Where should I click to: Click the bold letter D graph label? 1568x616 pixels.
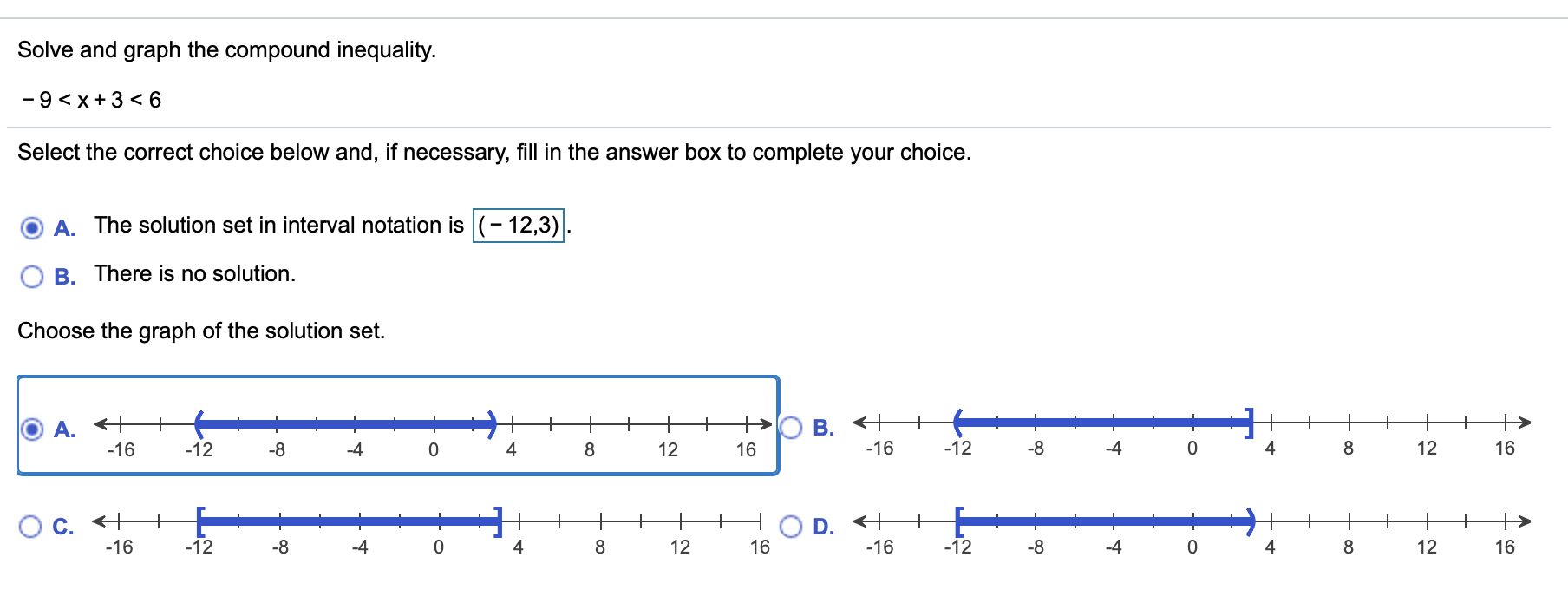[823, 527]
